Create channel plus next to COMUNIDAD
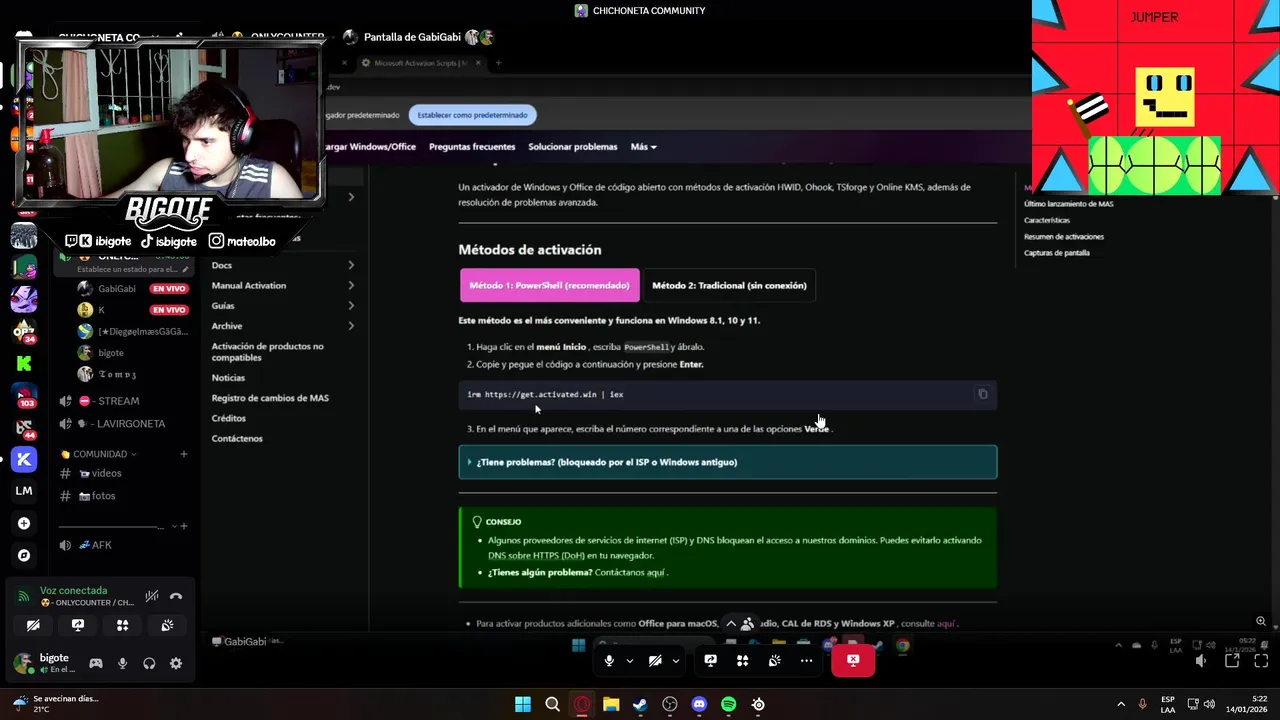This screenshot has height=720, width=1280. [x=184, y=454]
